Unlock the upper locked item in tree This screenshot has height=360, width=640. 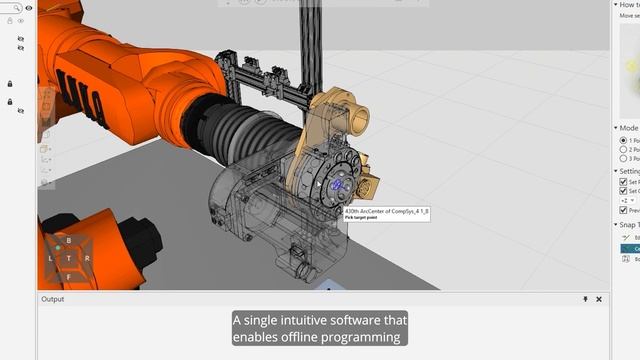click(10, 84)
